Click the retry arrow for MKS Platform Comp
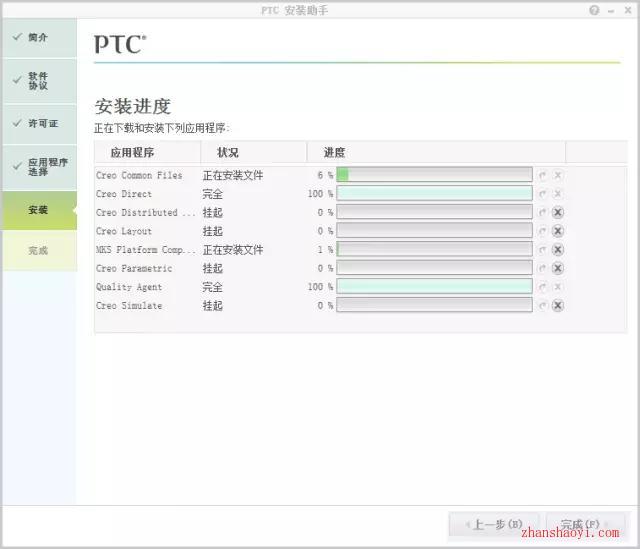640x549 pixels. [x=542, y=250]
